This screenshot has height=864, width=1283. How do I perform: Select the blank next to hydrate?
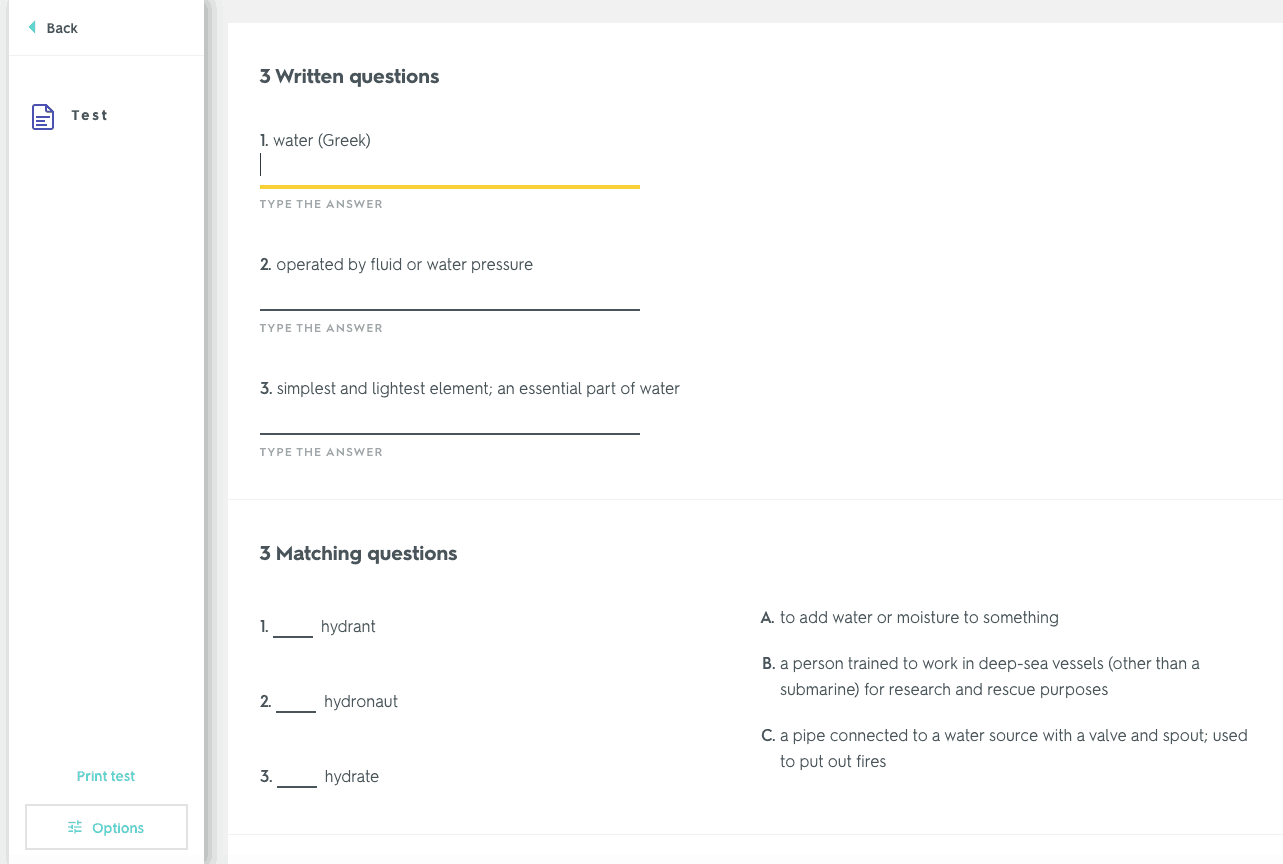click(297, 778)
